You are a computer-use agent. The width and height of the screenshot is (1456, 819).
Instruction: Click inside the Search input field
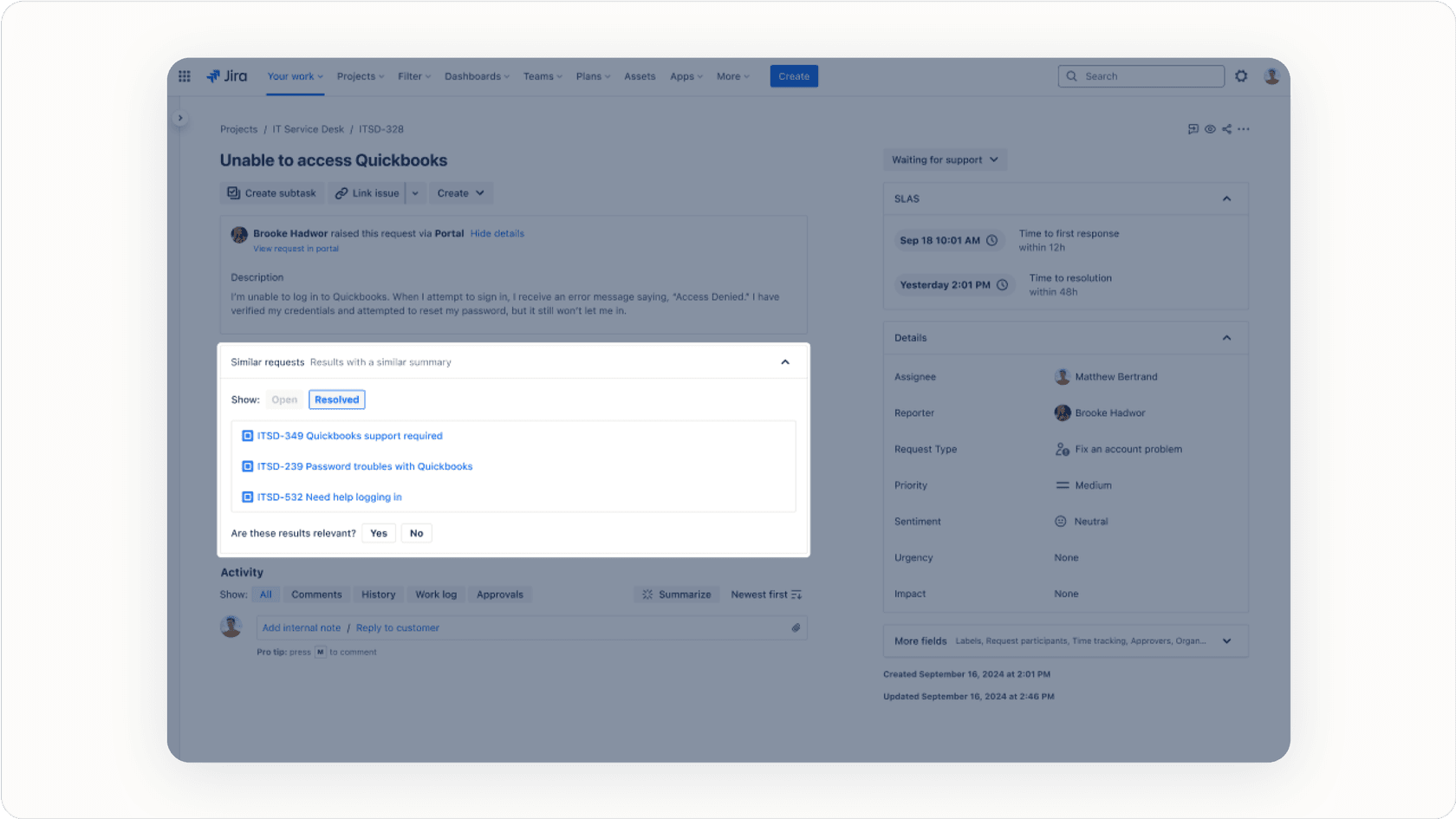(1141, 76)
